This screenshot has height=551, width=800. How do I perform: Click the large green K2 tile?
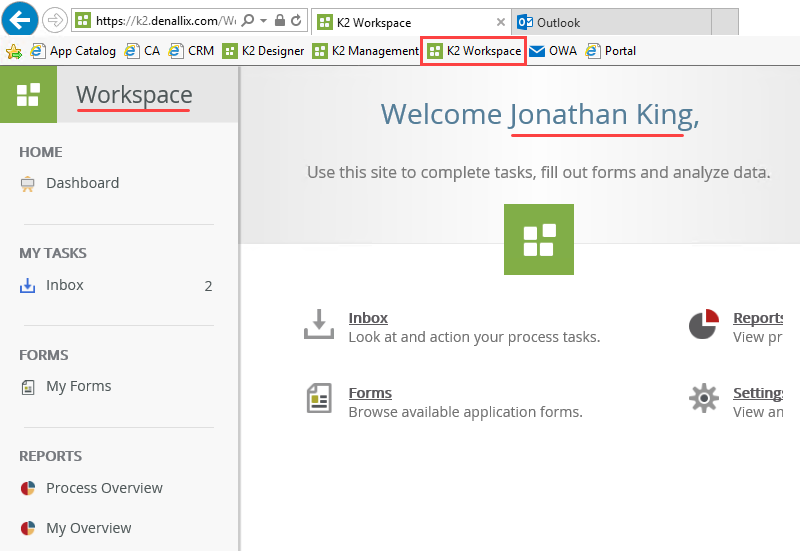click(539, 239)
